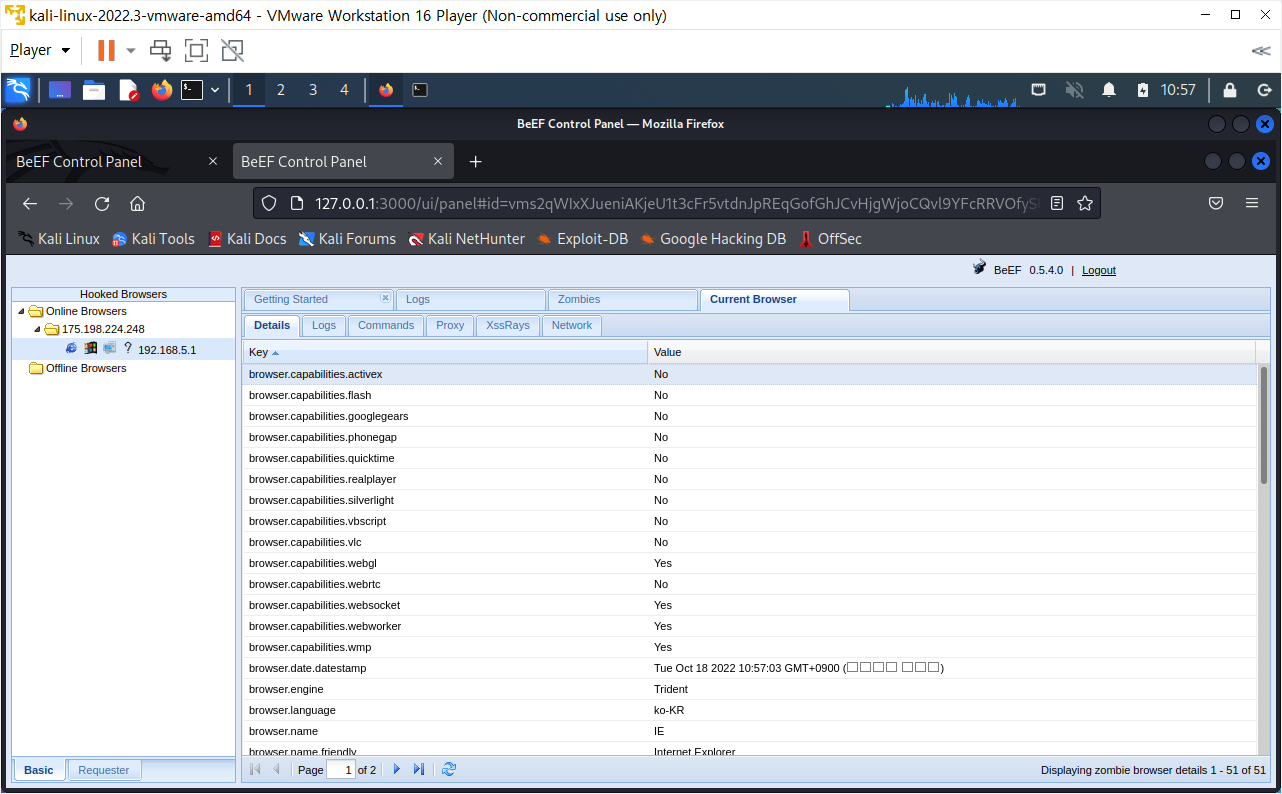Collapse the Online Browsers tree node
The height and width of the screenshot is (794, 1282).
(x=21, y=311)
